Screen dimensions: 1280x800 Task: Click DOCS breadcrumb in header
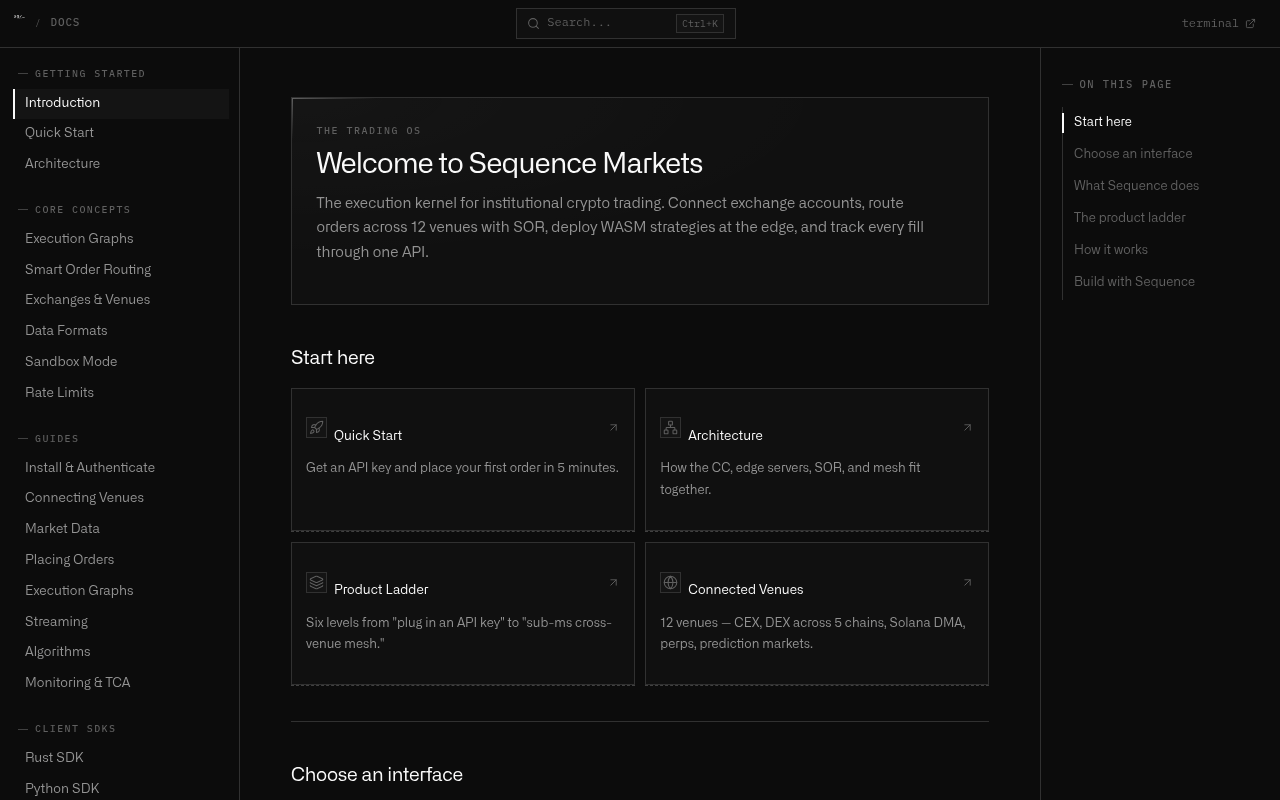point(65,23)
